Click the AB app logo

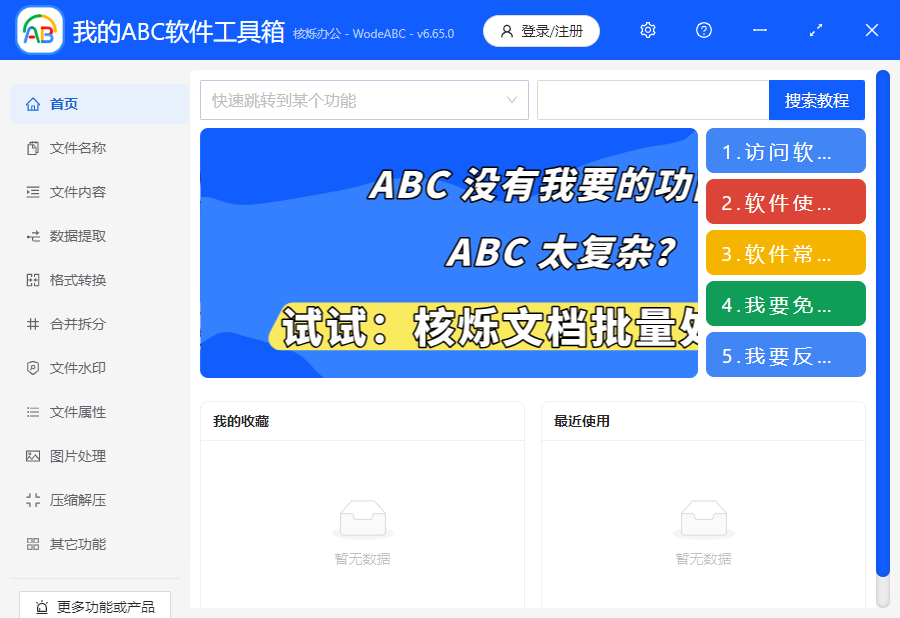[x=40, y=30]
